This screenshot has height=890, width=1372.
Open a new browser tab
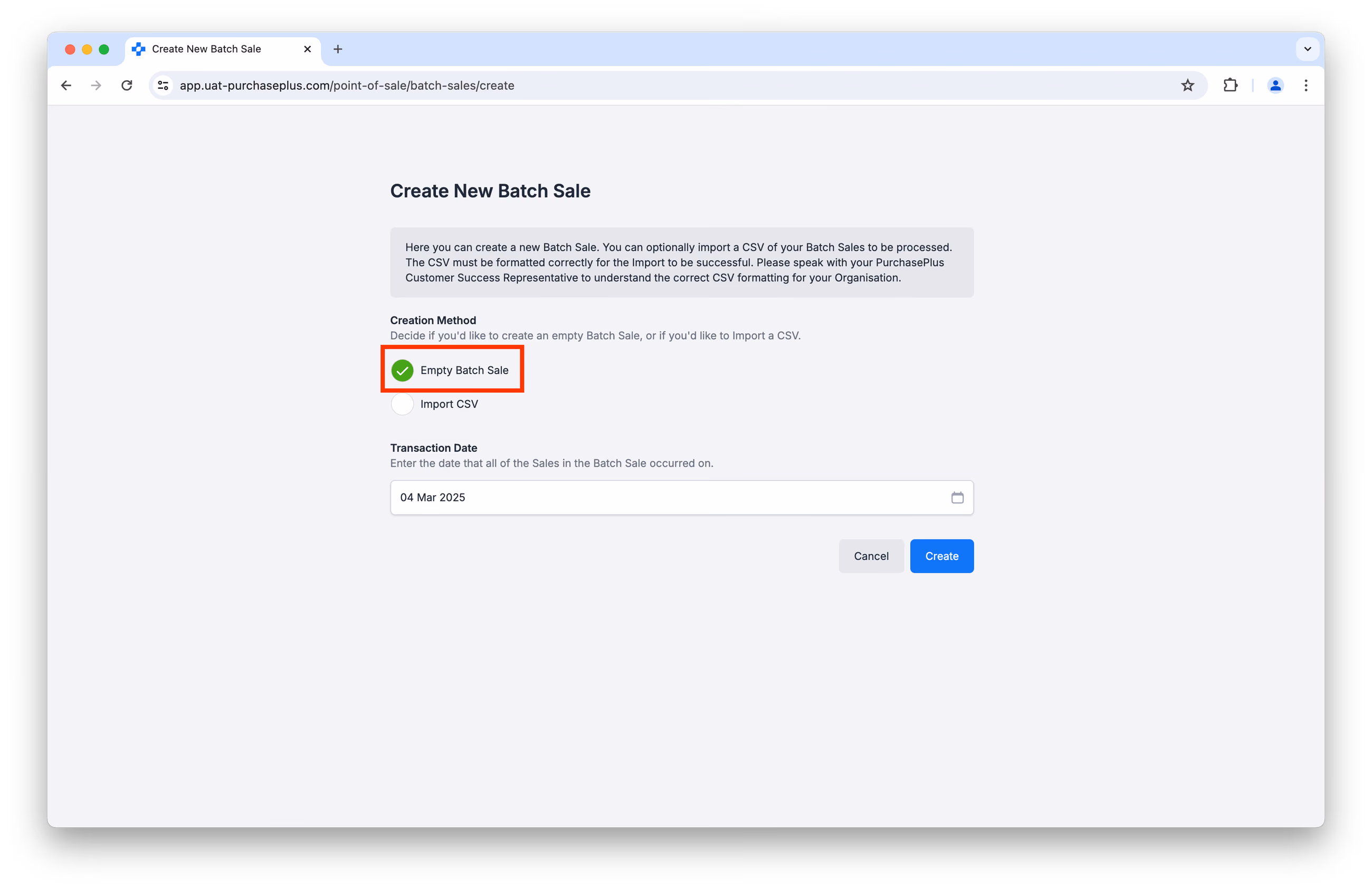tap(338, 49)
